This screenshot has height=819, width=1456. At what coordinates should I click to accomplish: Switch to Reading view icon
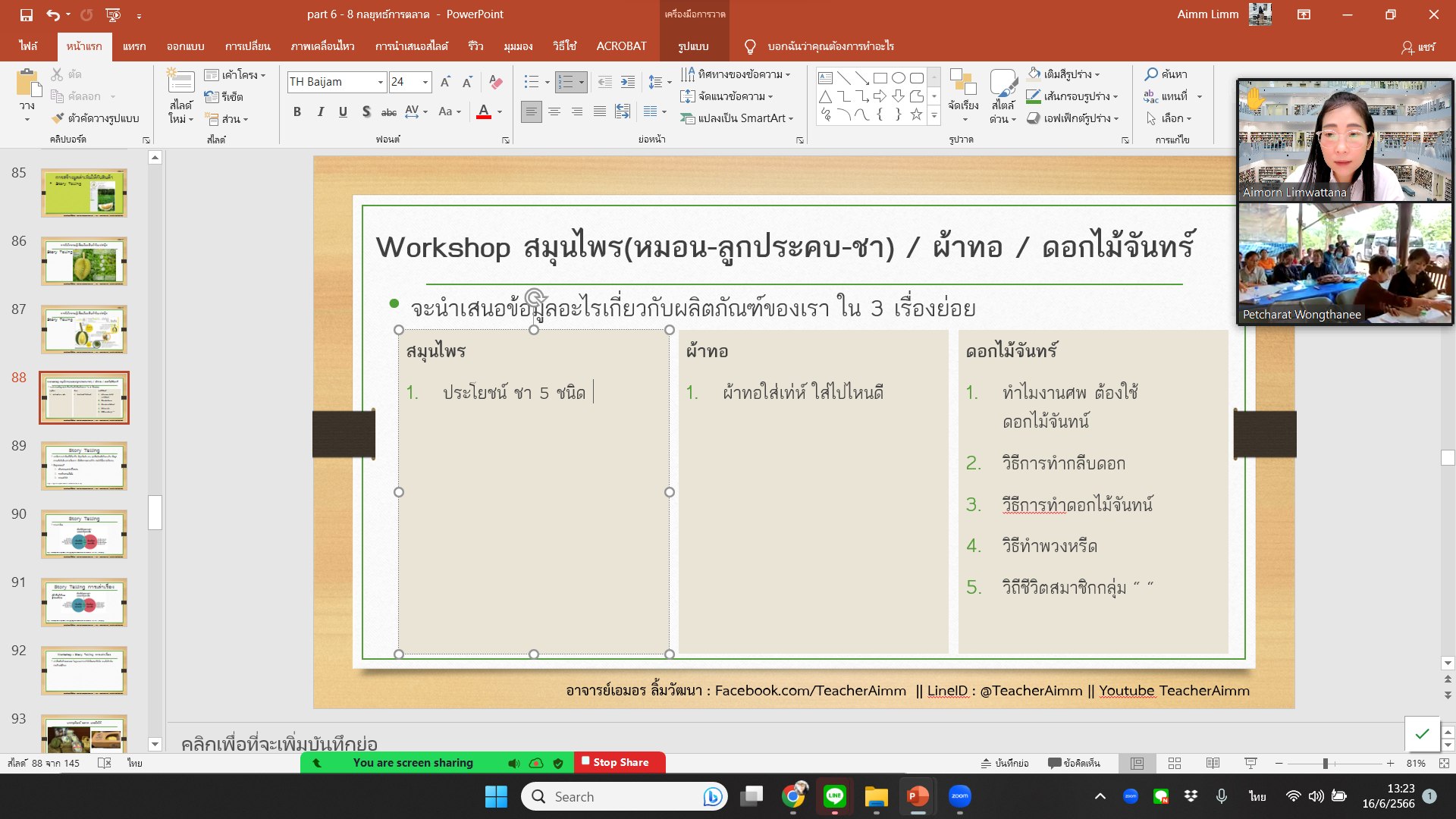[x=1213, y=764]
